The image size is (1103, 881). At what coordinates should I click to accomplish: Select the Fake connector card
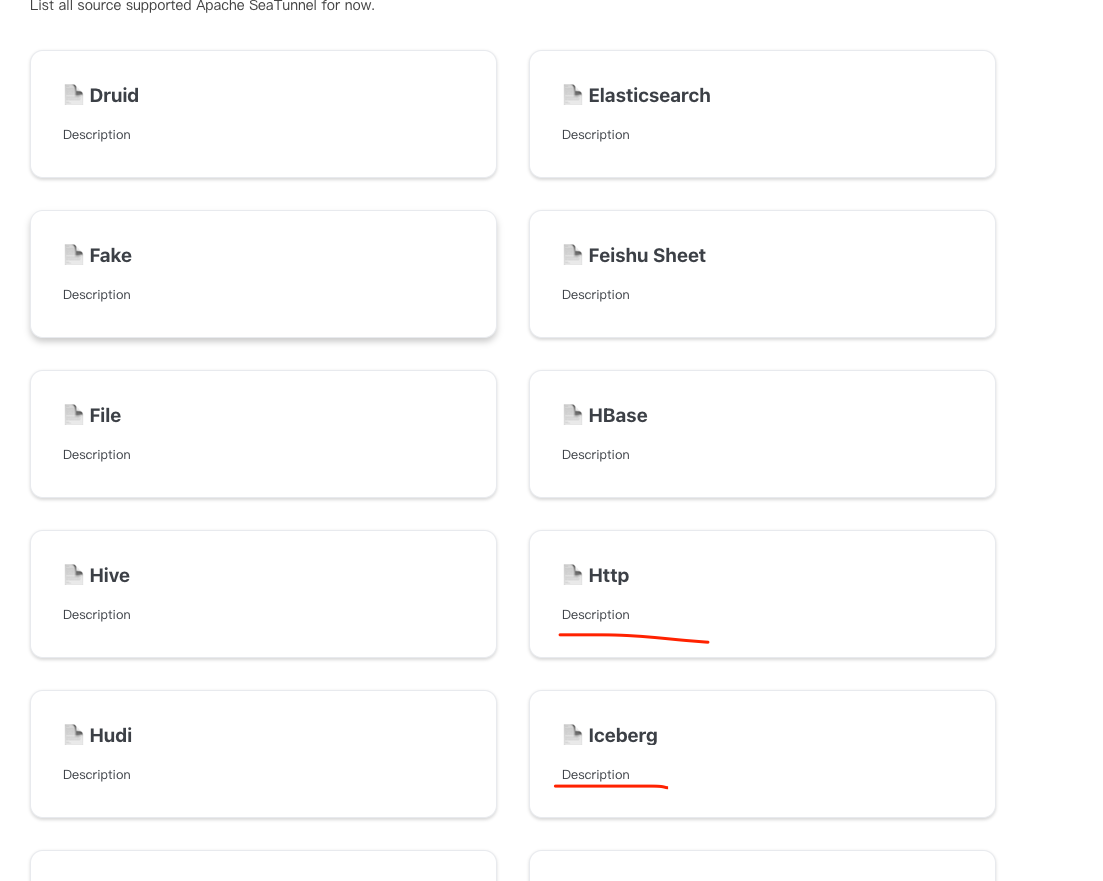(x=263, y=273)
